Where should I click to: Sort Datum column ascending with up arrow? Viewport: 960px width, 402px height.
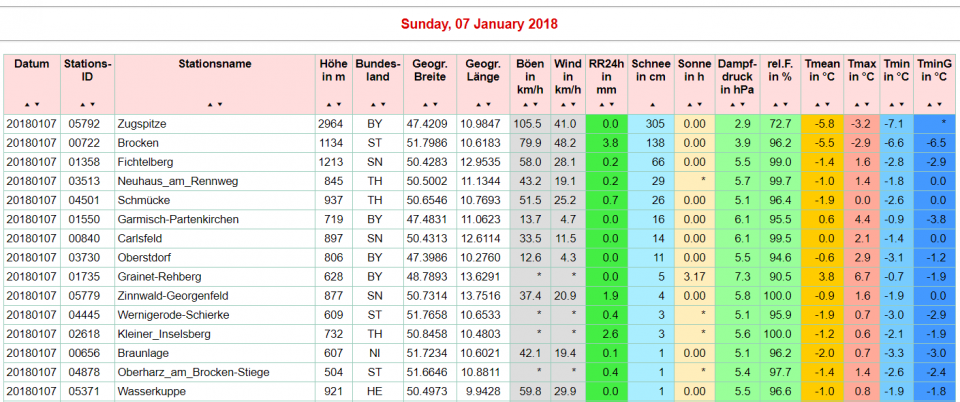click(x=27, y=104)
